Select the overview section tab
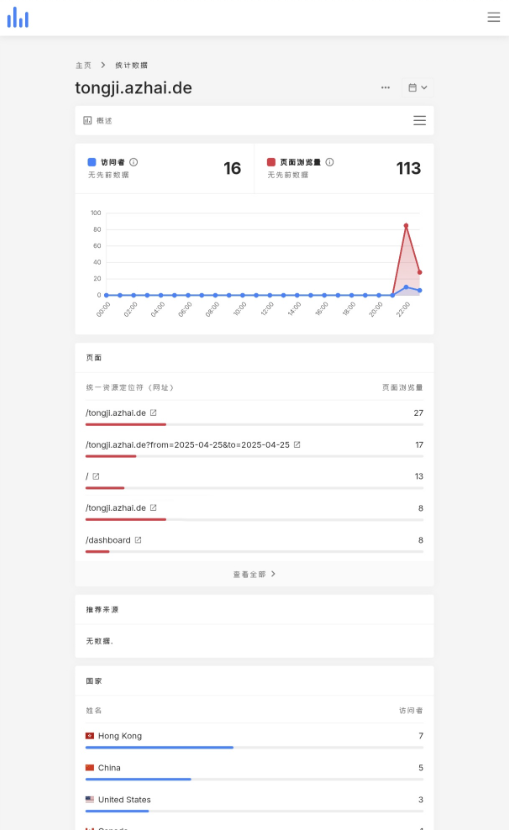 pyautogui.click(x=97, y=121)
